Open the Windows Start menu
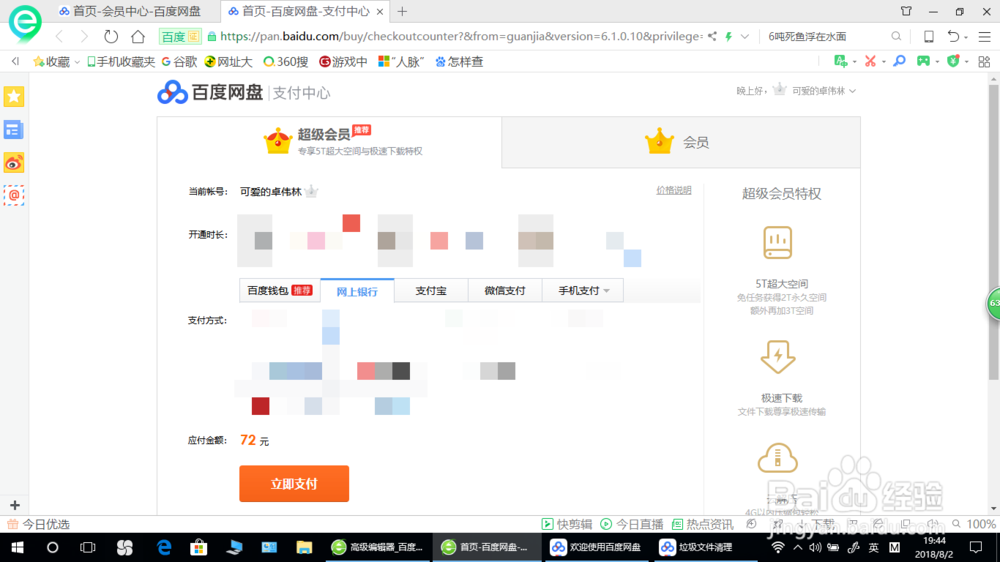Viewport: 1000px width, 562px height. pos(17,547)
